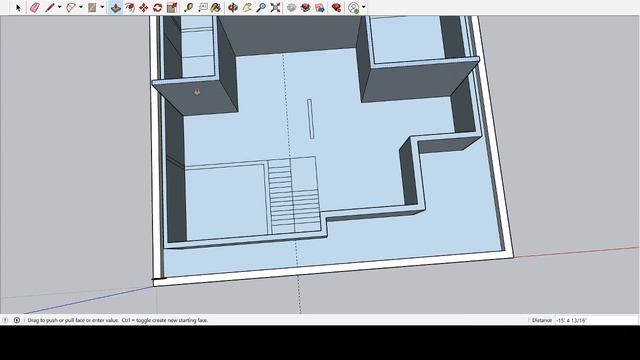Select the arrow Select tool

click(18, 7)
